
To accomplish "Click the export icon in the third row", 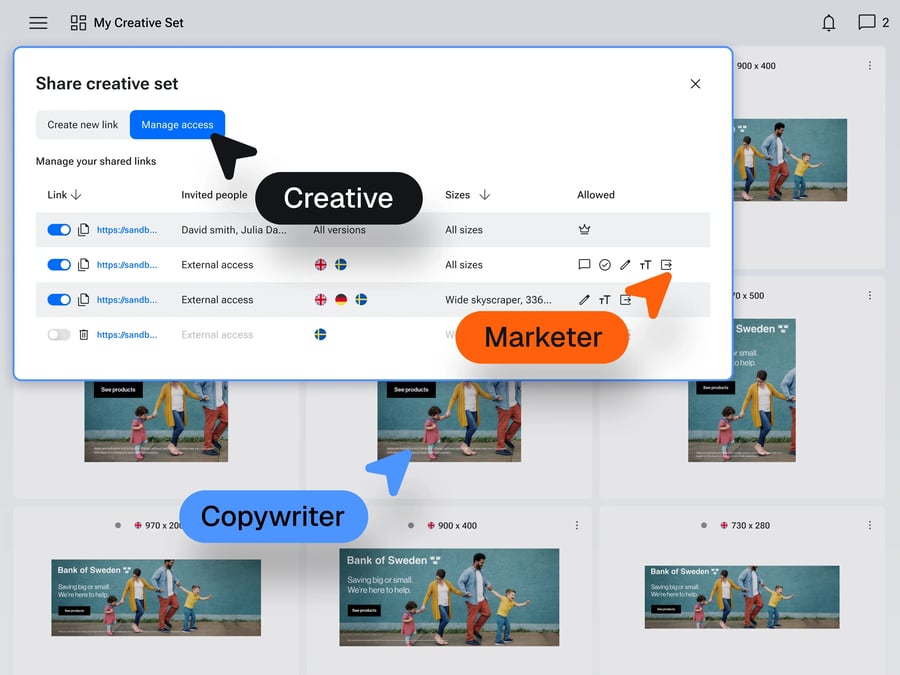I will tap(625, 300).
